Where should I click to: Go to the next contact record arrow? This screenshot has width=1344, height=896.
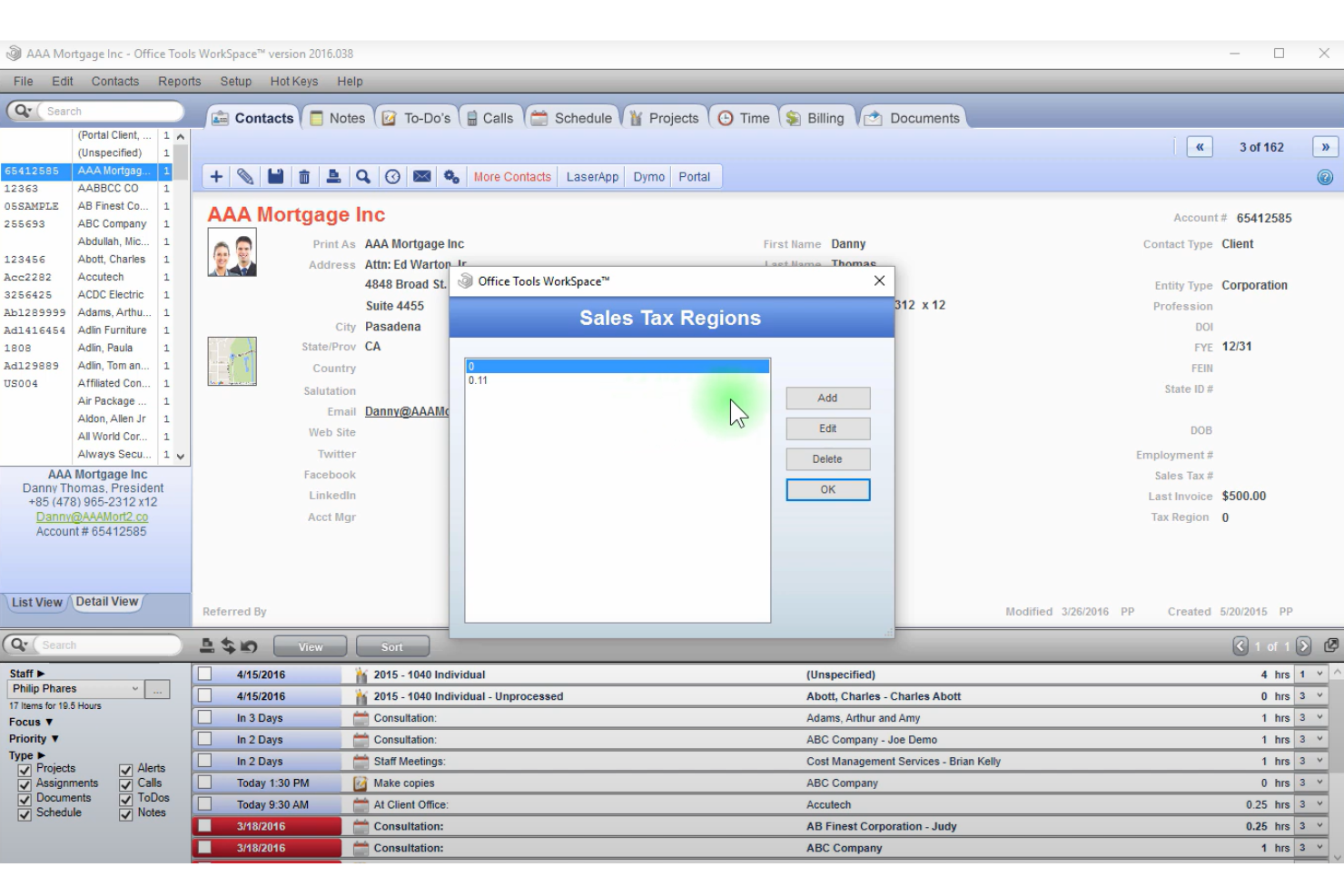(1325, 147)
